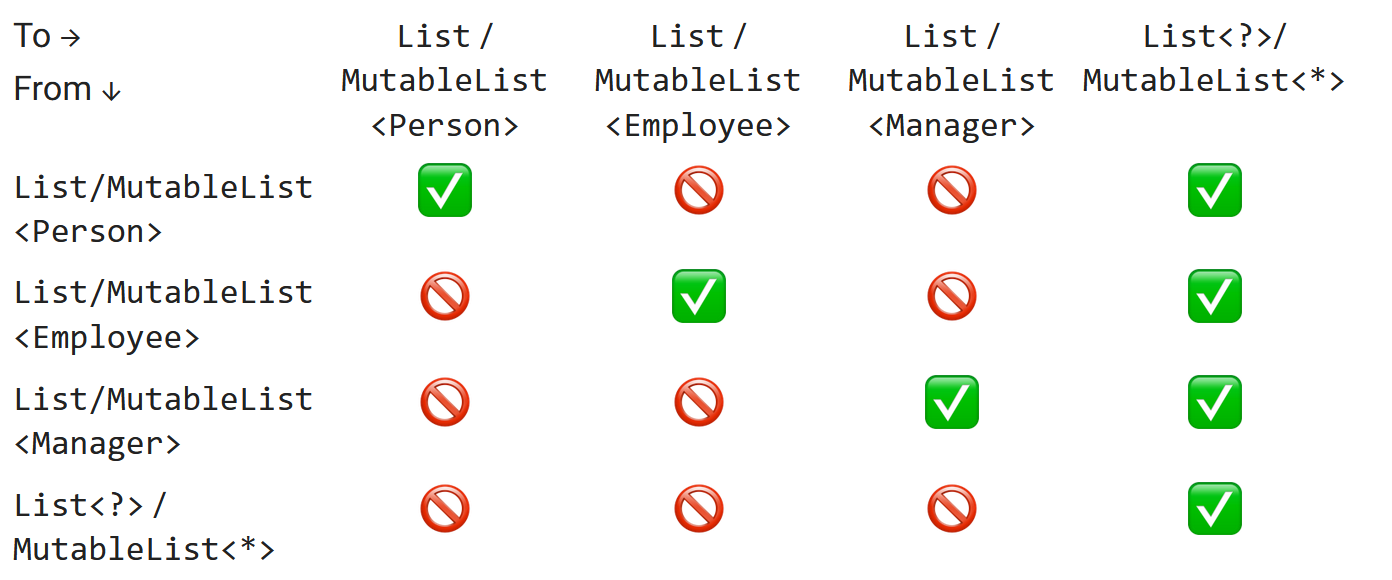Screen dimensions: 1392x580
Task: Click the prohibited icon for Employee to Person
Action: pos(445,296)
